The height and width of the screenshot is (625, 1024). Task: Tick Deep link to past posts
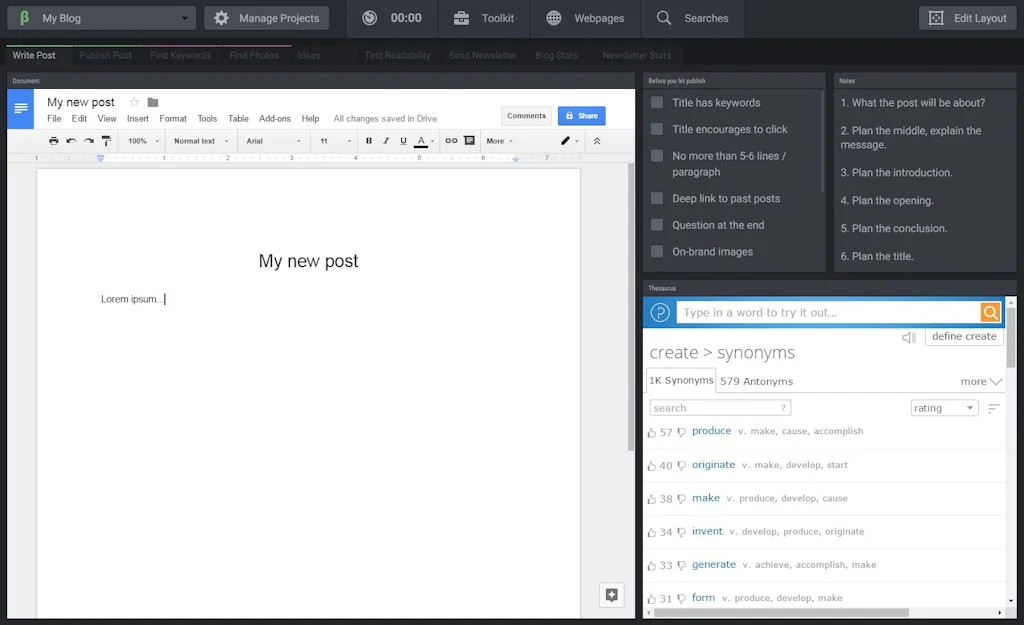point(657,198)
